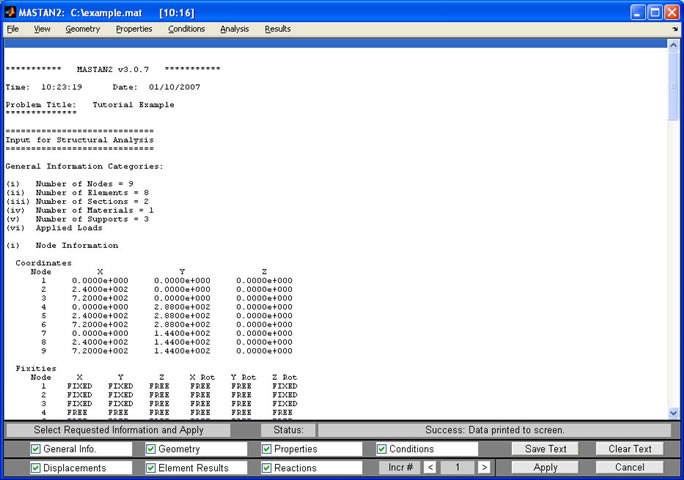
Task: Toggle the Geometry checkbox in bottom panel
Action: click(152, 449)
